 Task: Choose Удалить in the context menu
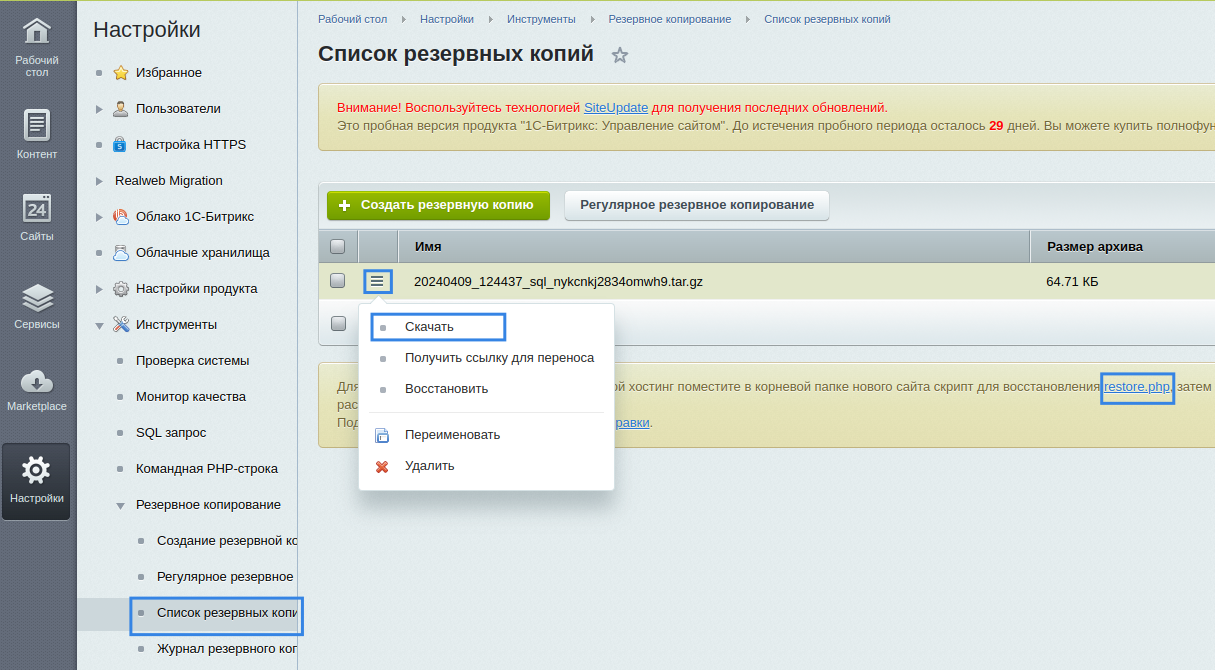point(429,466)
